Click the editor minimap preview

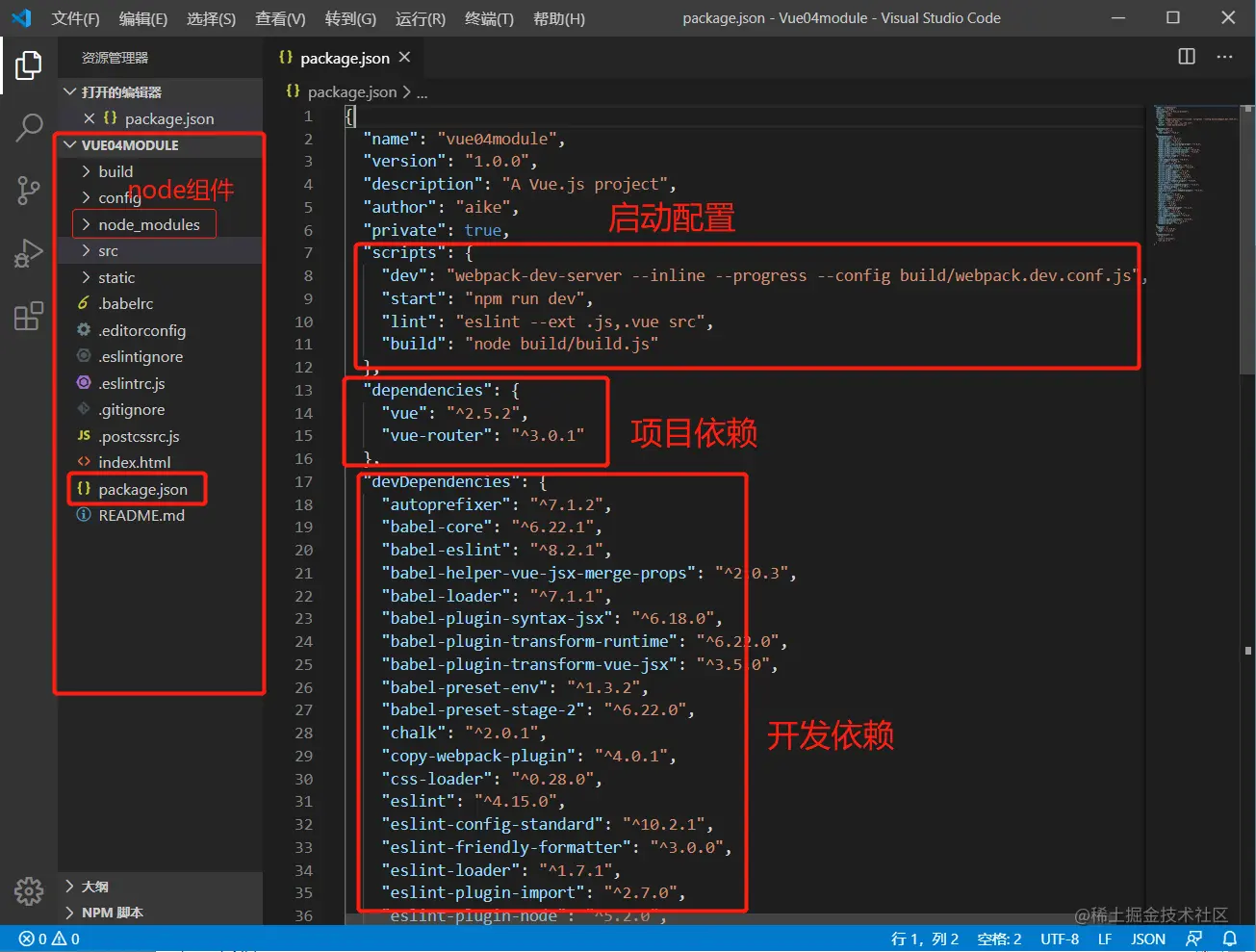pyautogui.click(x=1195, y=173)
